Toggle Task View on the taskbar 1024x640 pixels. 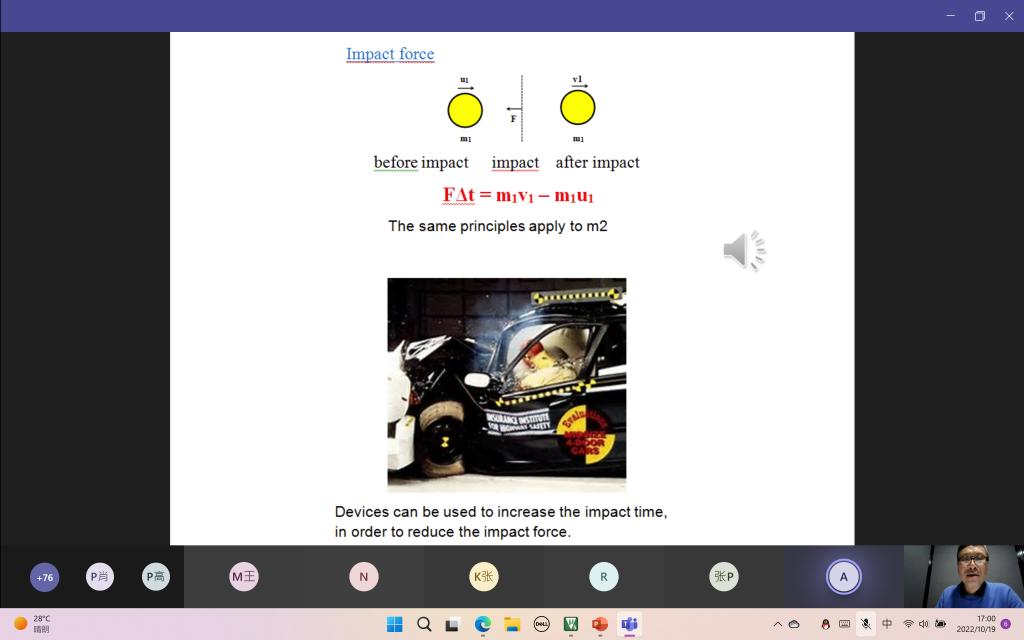point(453,624)
